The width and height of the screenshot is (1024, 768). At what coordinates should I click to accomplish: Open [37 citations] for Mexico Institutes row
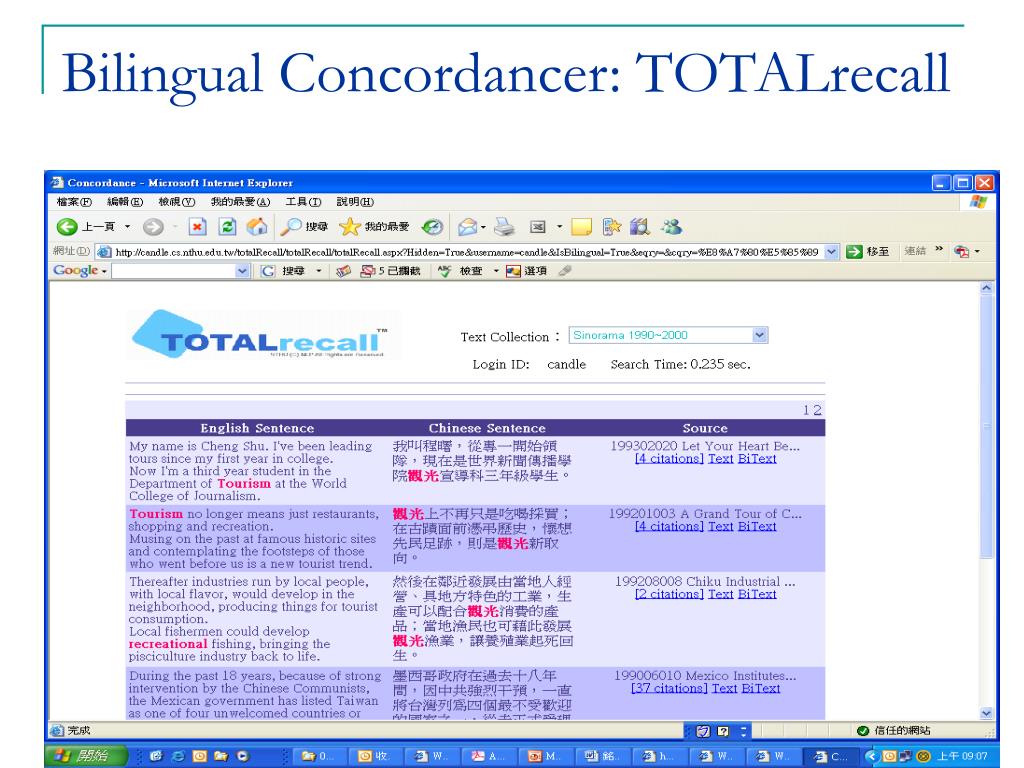coord(669,688)
